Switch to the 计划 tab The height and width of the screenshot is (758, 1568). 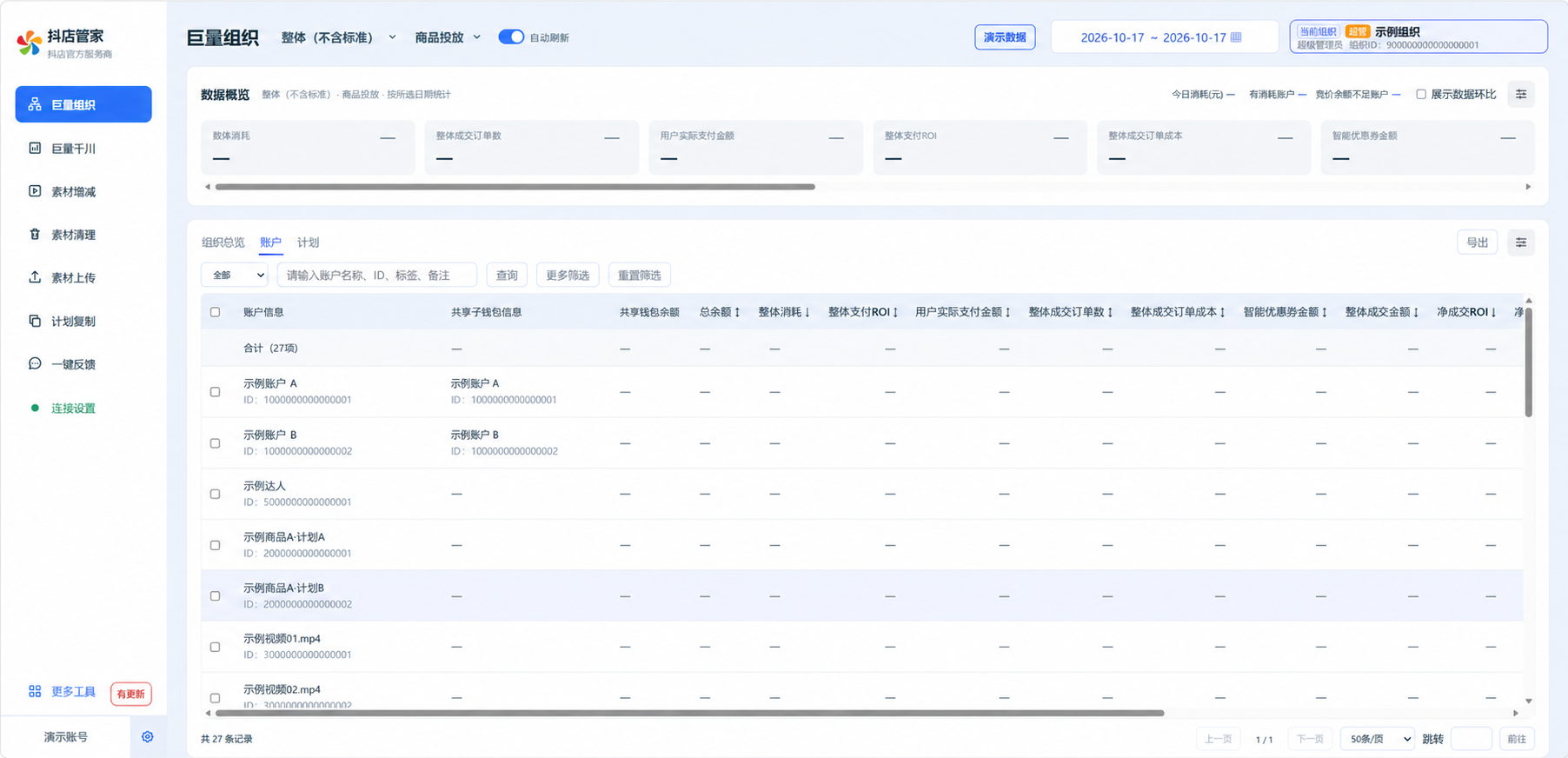tap(308, 243)
